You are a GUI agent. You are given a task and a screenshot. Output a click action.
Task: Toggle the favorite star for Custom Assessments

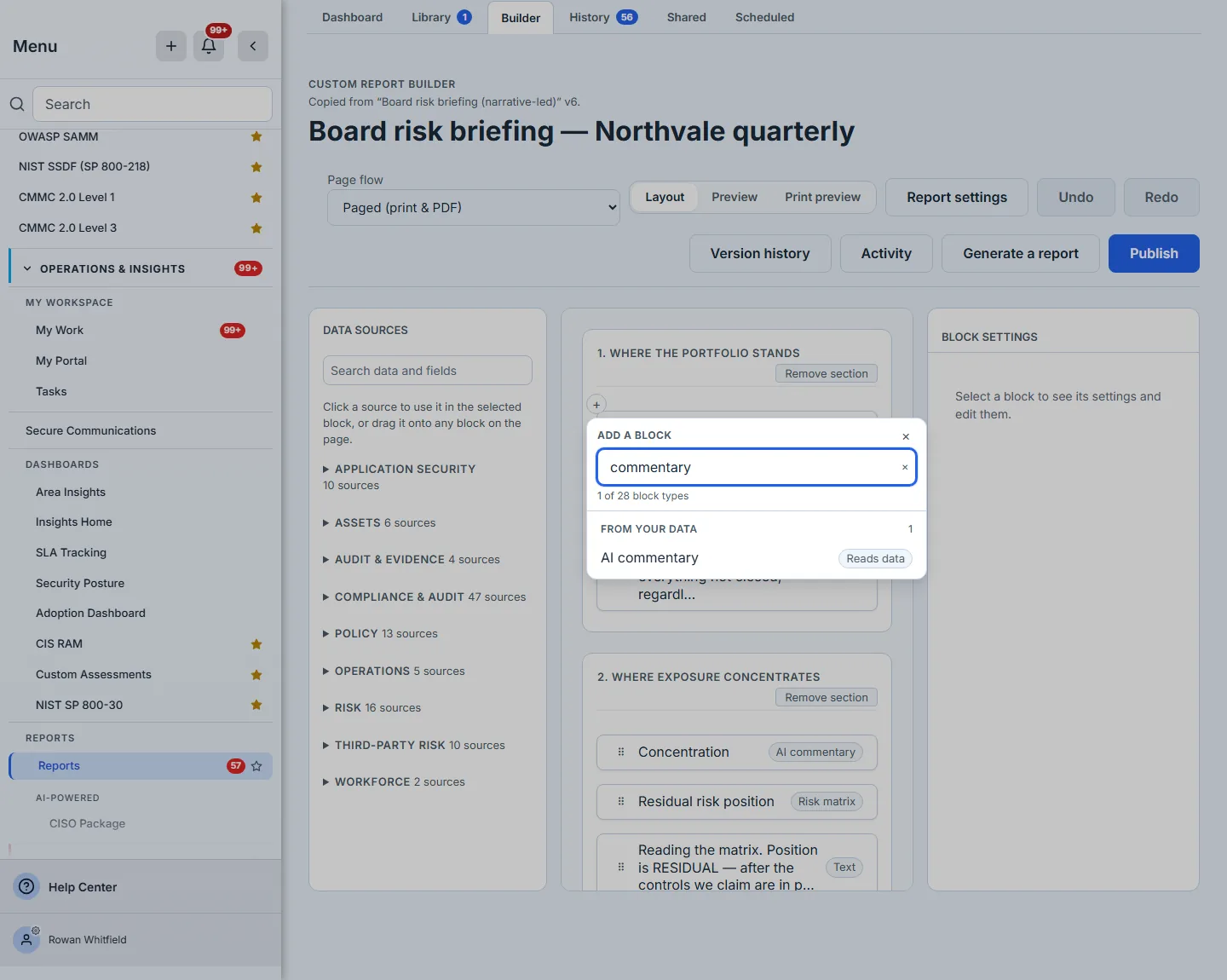click(256, 675)
